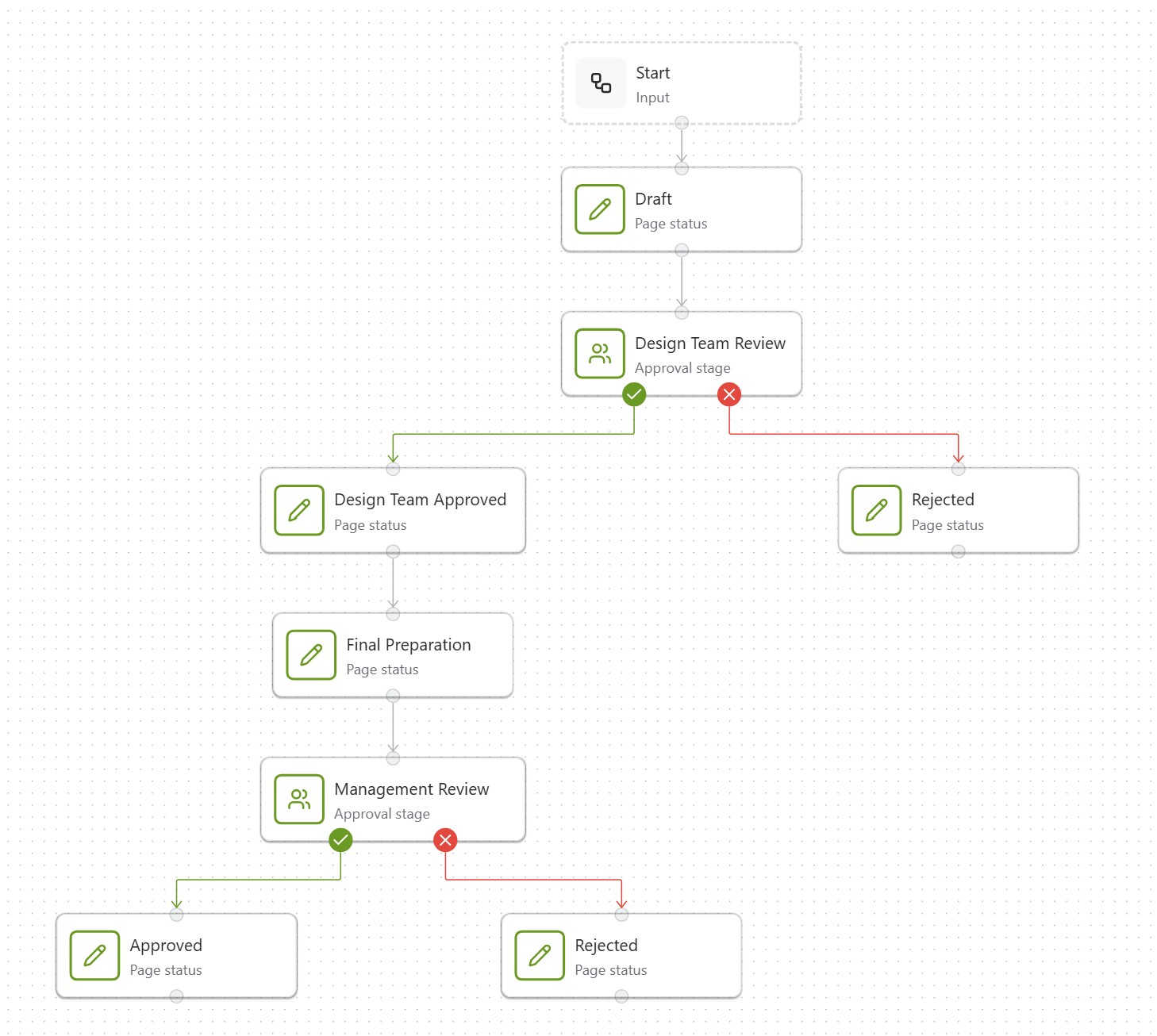The image size is (1157, 1036).
Task: Toggle the red reject badge on Design Team Review
Action: tap(728, 394)
